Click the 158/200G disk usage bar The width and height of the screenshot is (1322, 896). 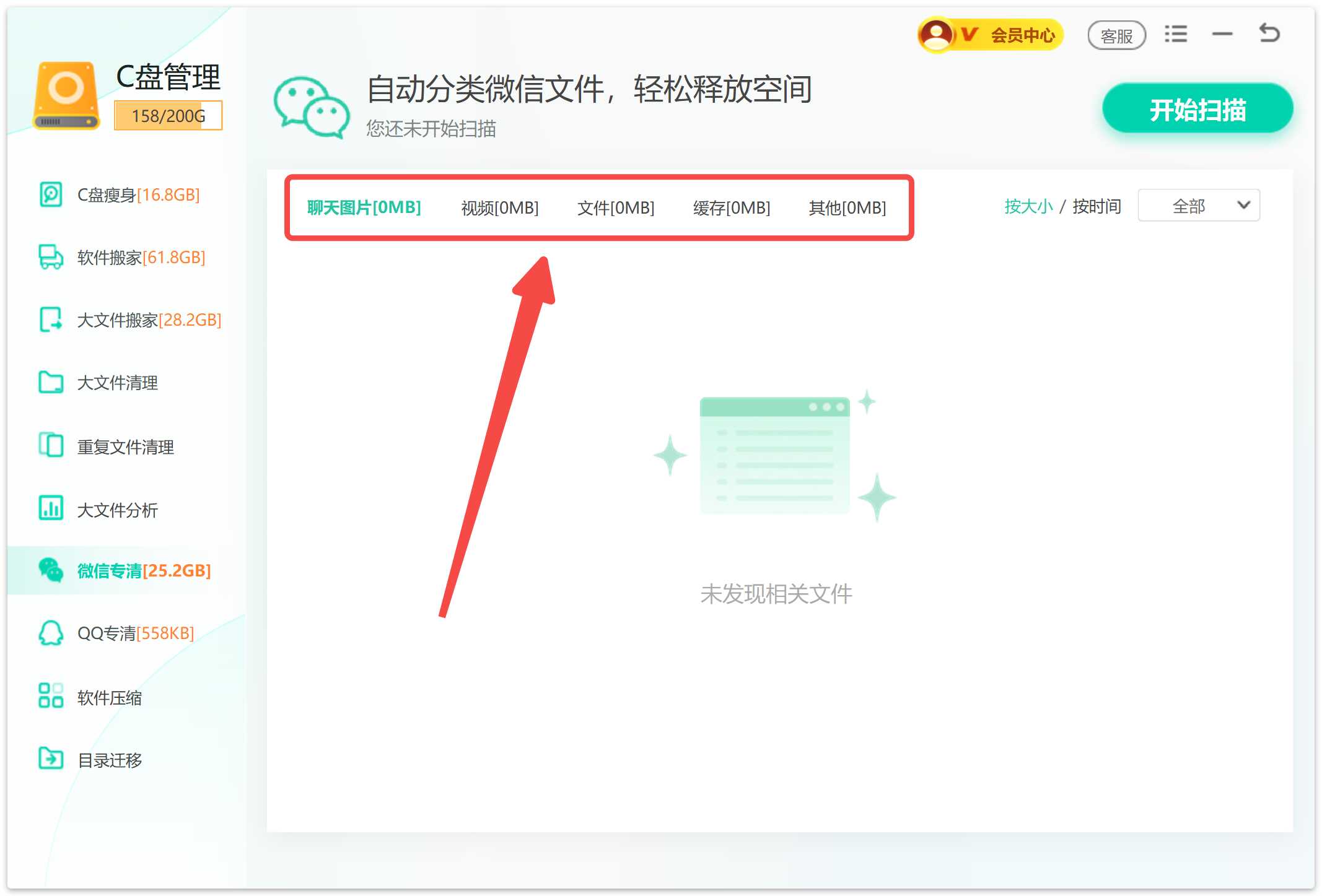point(168,116)
